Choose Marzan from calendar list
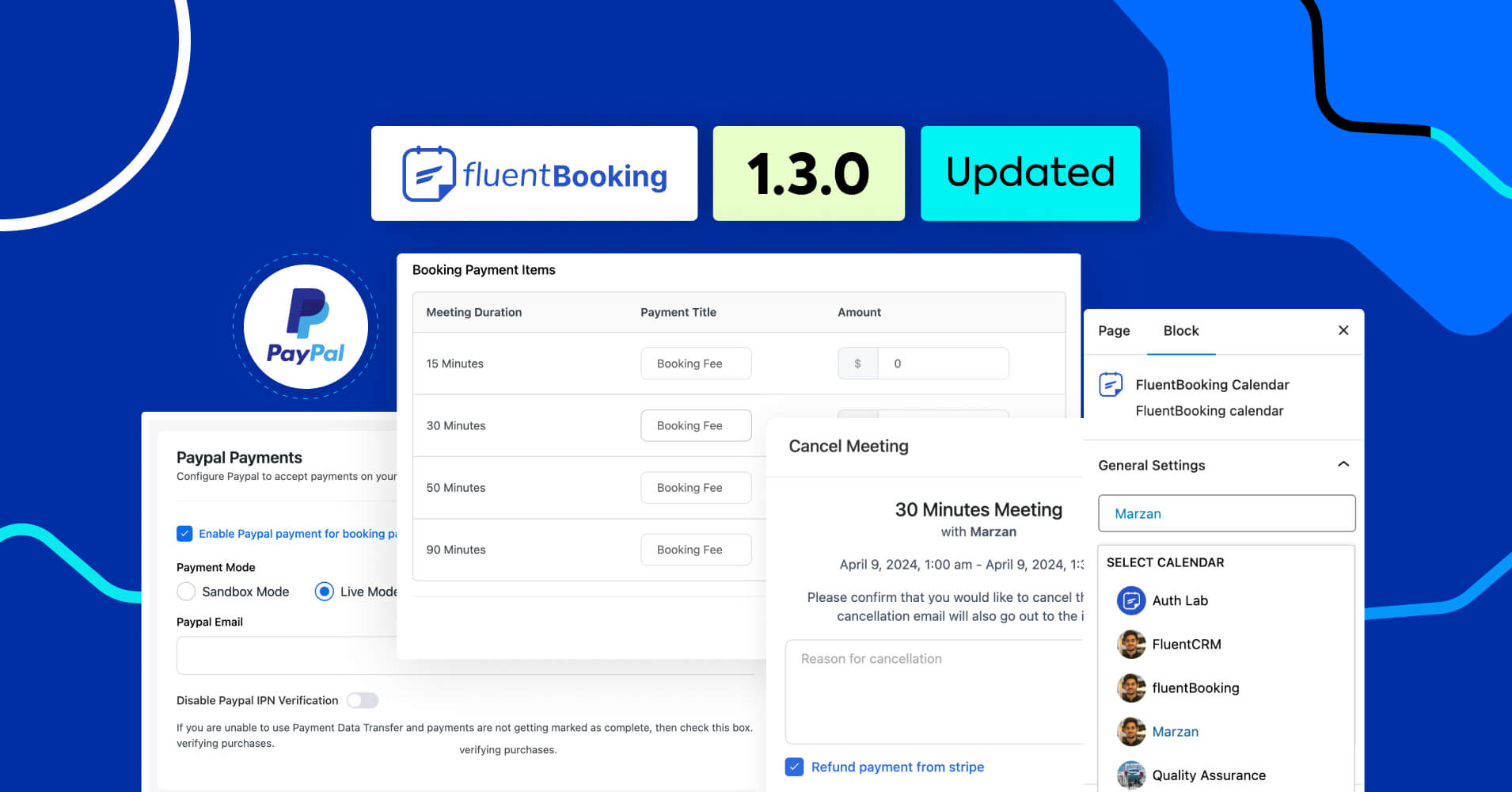The image size is (1512, 792). [1175, 731]
